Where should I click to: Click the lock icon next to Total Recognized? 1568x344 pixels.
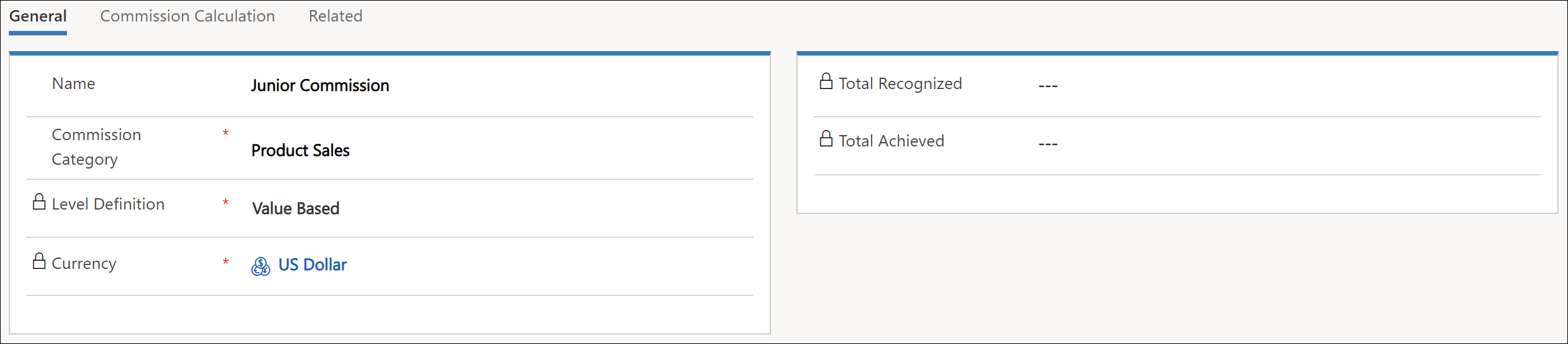(x=826, y=81)
